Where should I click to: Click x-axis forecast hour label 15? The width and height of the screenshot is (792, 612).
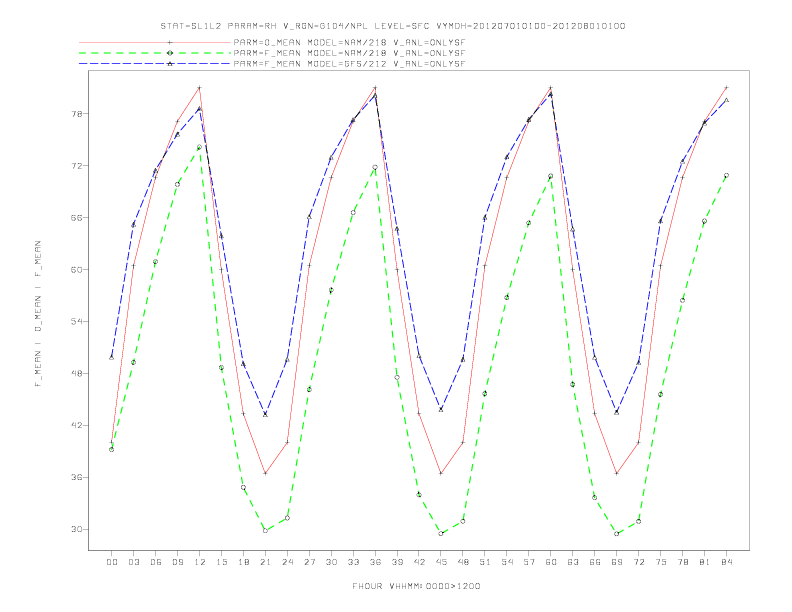pyautogui.click(x=221, y=562)
